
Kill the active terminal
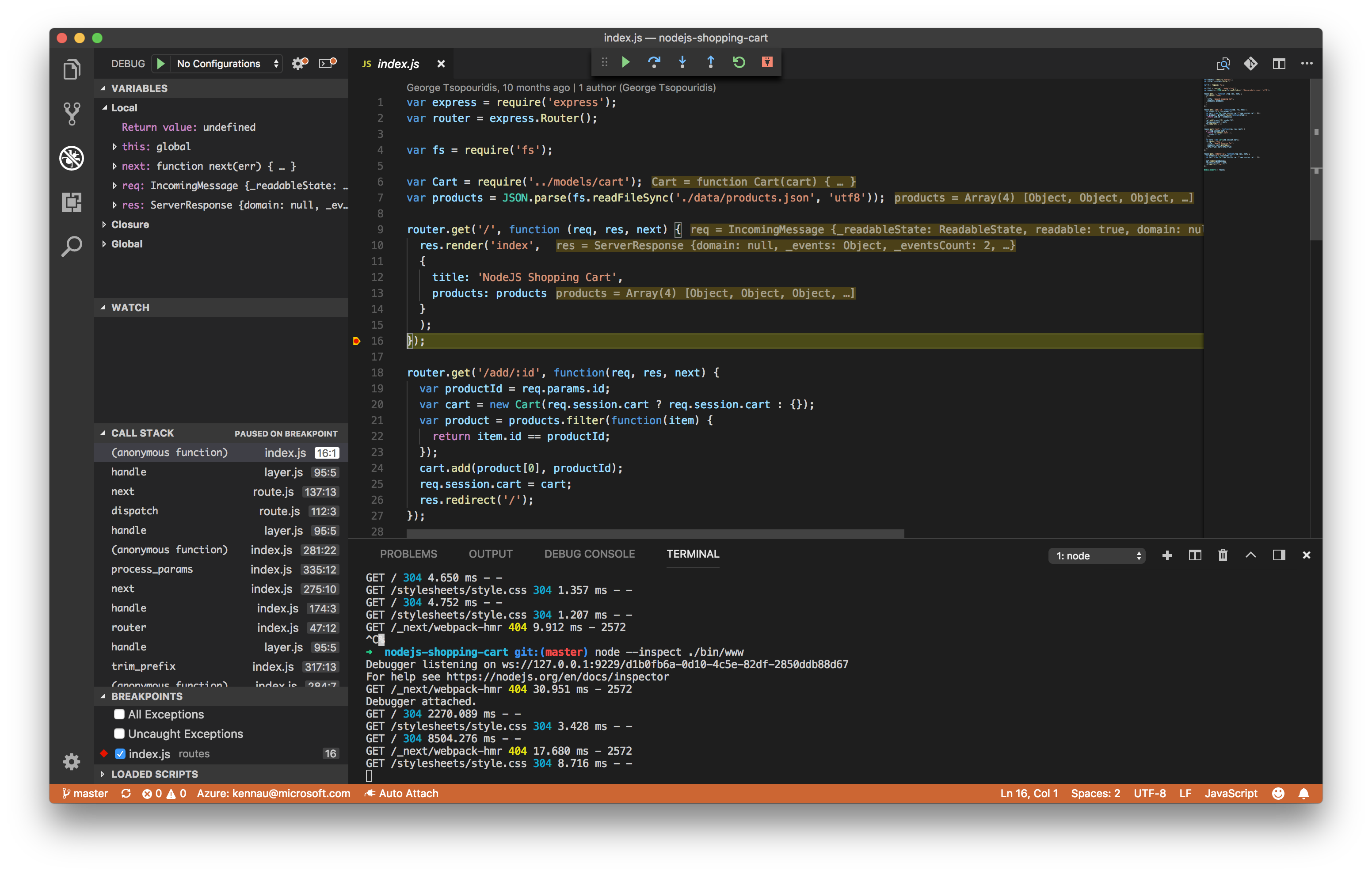[1223, 555]
